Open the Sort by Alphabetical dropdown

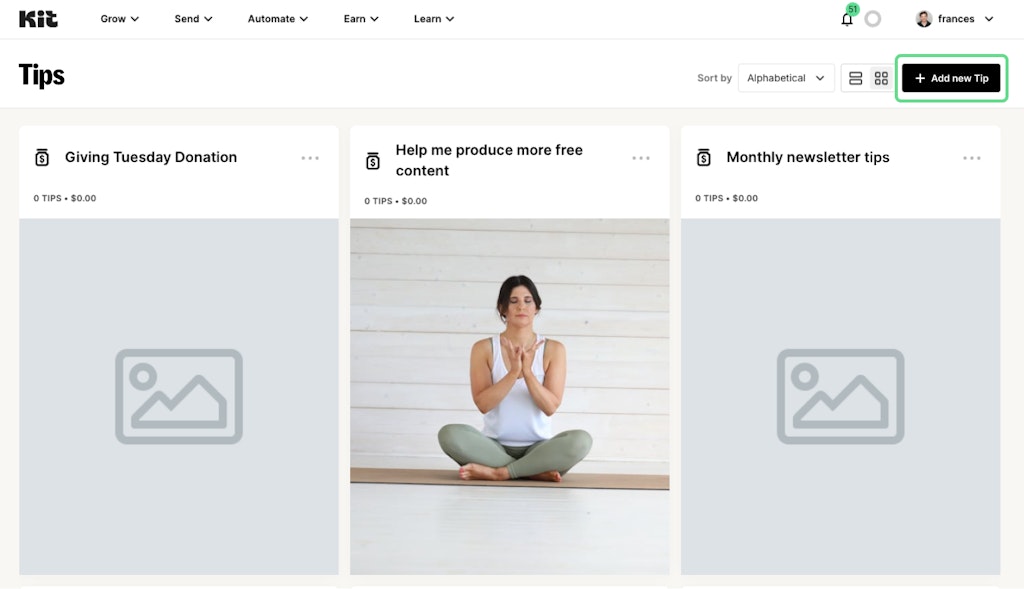(x=786, y=78)
